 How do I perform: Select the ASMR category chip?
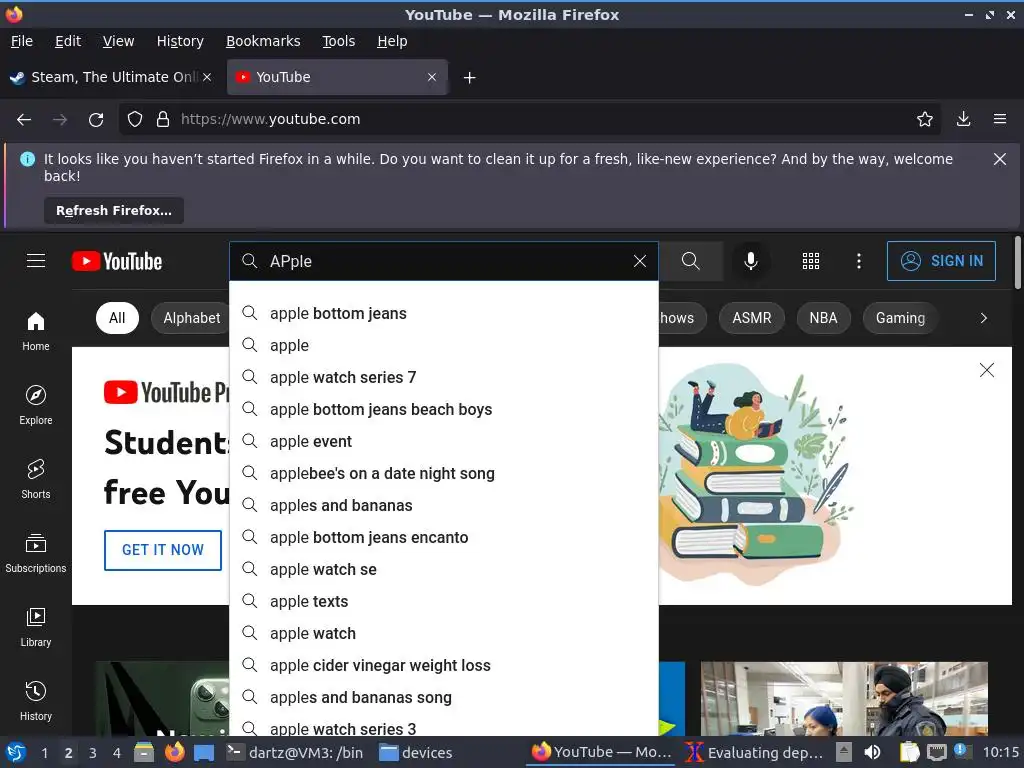[x=751, y=318]
